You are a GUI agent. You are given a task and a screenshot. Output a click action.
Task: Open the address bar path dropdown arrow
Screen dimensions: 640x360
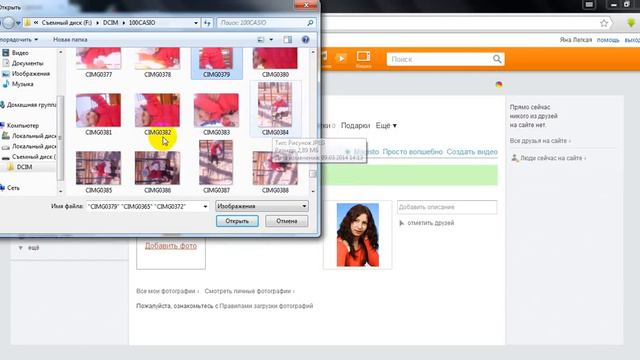pos(196,23)
